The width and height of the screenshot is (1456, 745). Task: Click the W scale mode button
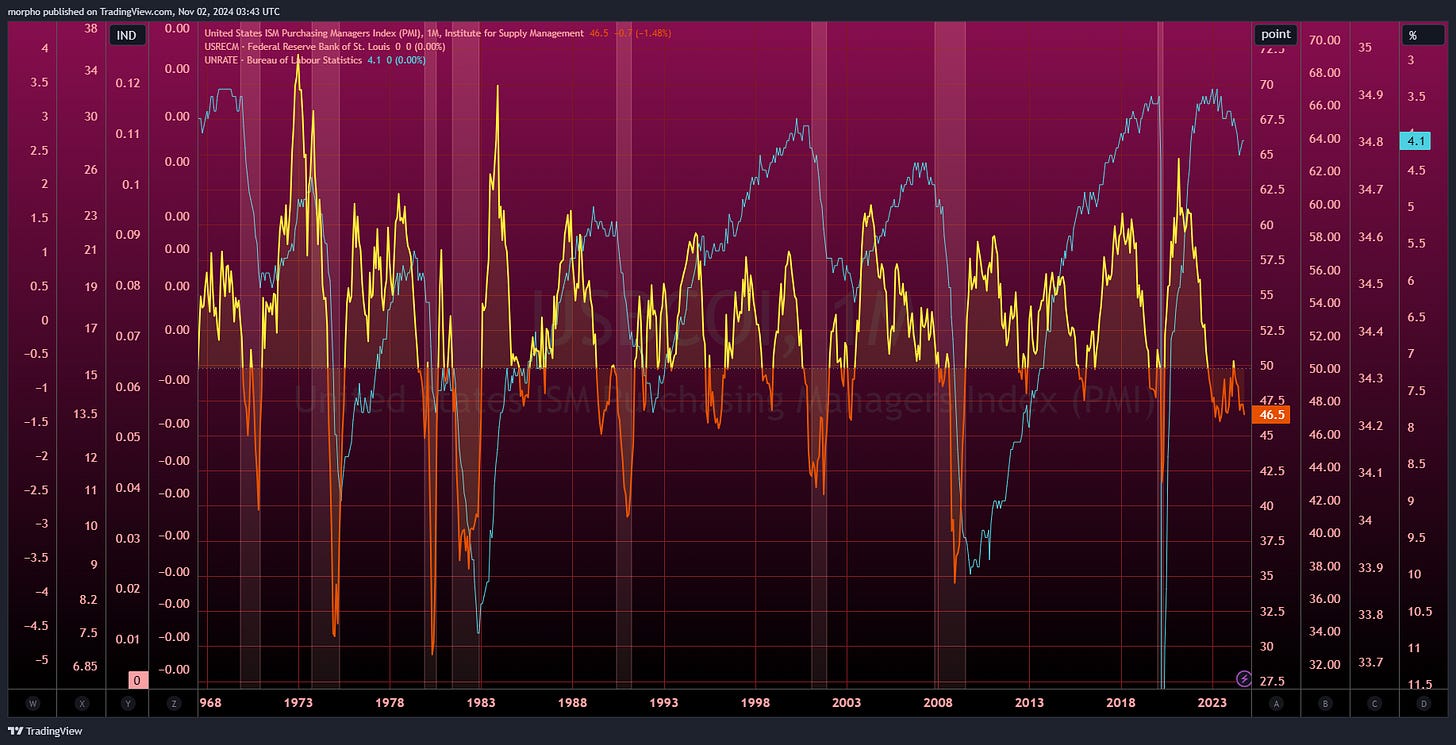(33, 704)
